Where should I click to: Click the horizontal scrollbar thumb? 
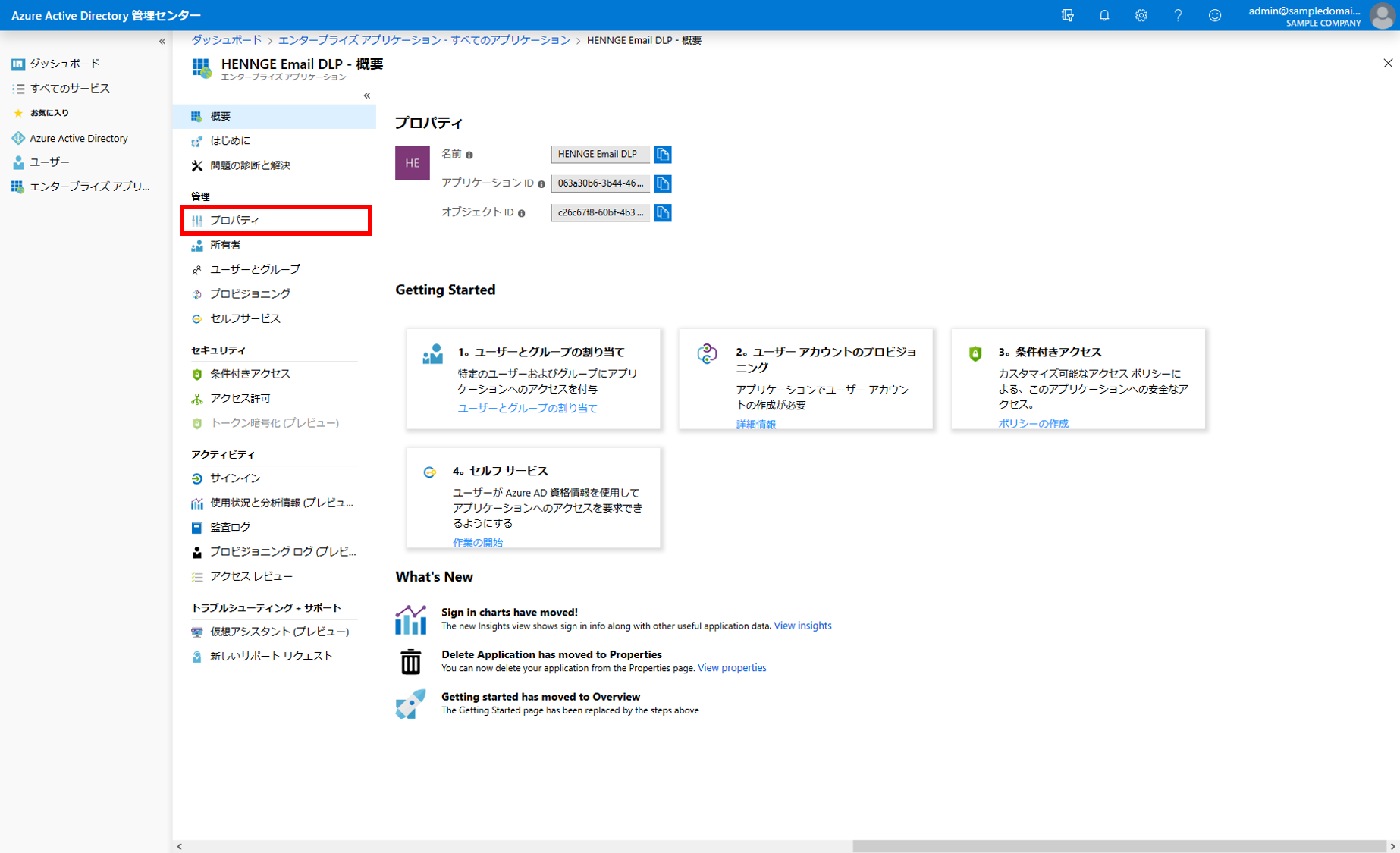[1119, 846]
